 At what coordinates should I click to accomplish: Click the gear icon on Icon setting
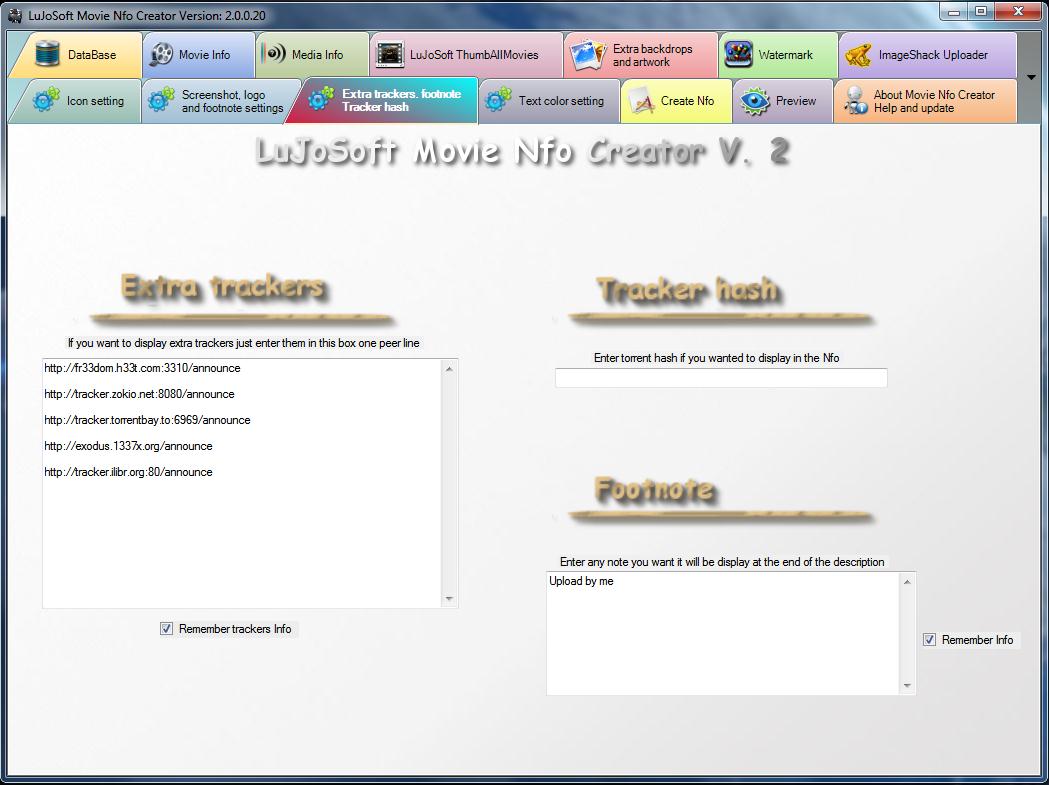tap(46, 100)
